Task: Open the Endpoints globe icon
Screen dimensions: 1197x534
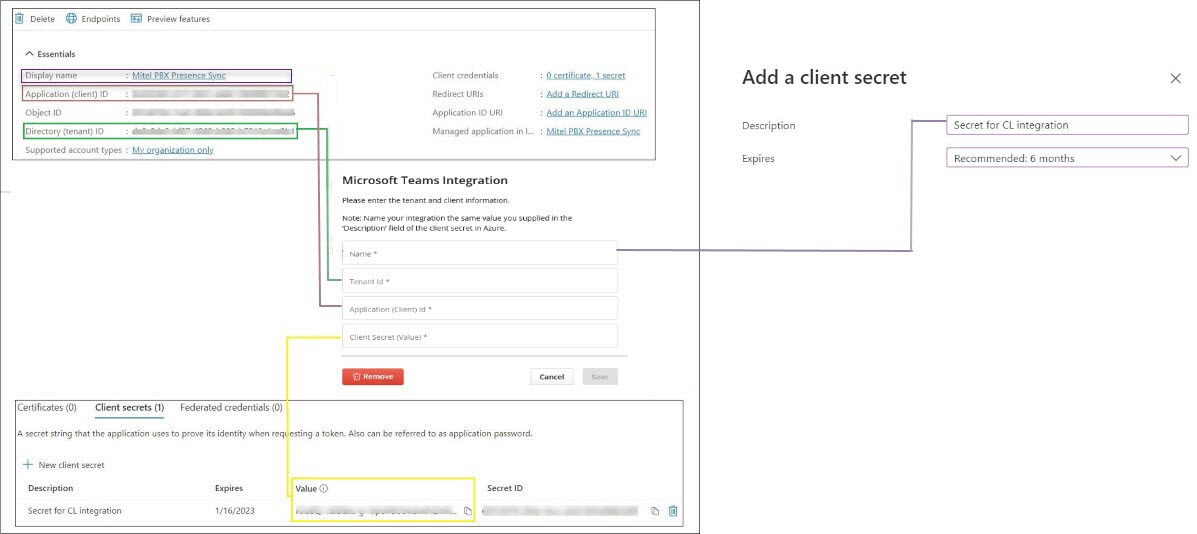Action: (x=71, y=18)
